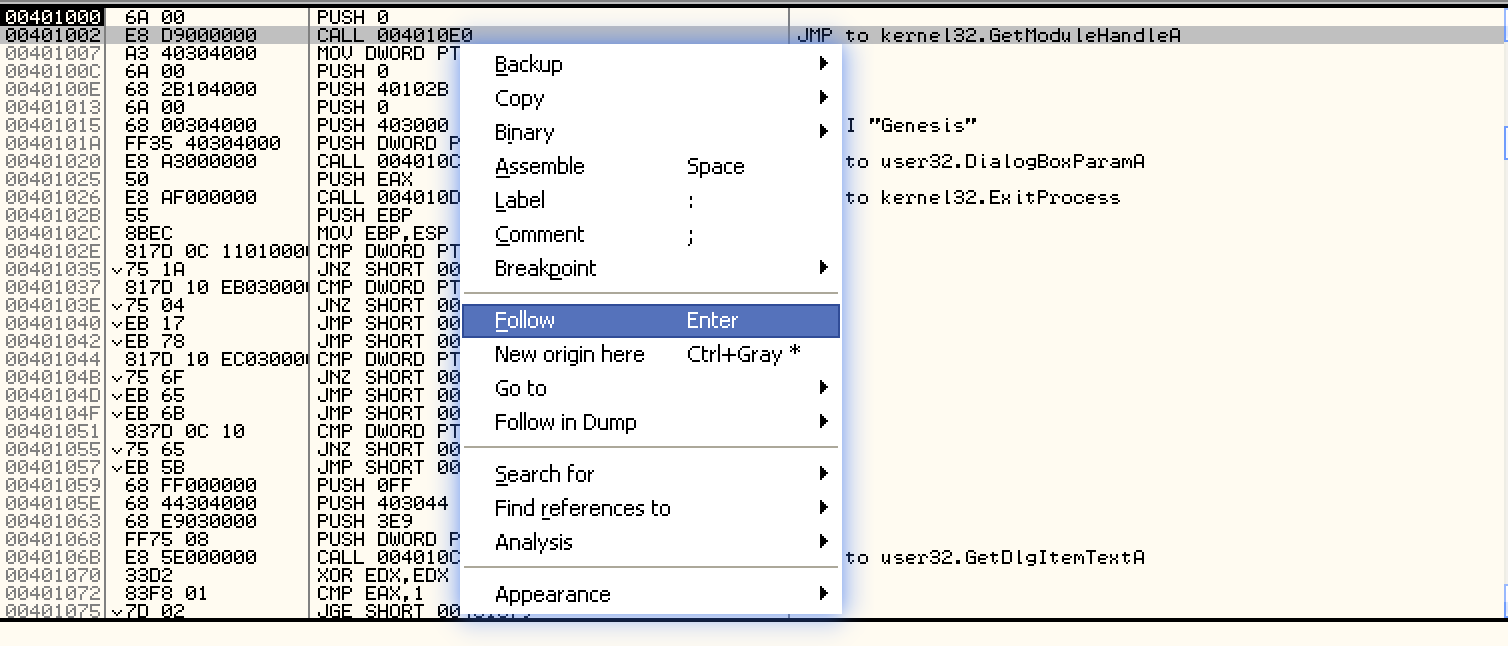This screenshot has height=646, width=1508.
Task: Select the address 00401059 in disassembly
Action: pyautogui.click(x=53, y=485)
